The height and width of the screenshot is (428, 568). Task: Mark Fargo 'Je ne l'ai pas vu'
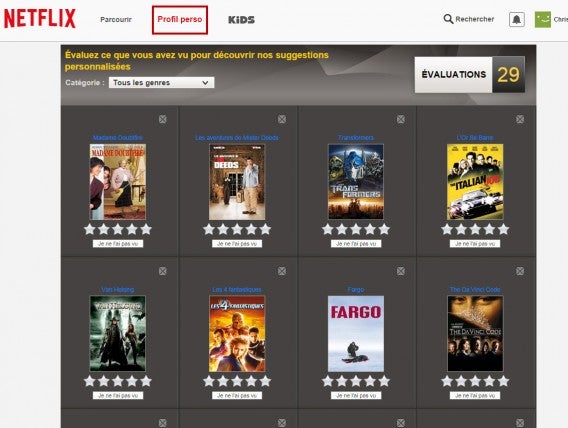tap(356, 395)
